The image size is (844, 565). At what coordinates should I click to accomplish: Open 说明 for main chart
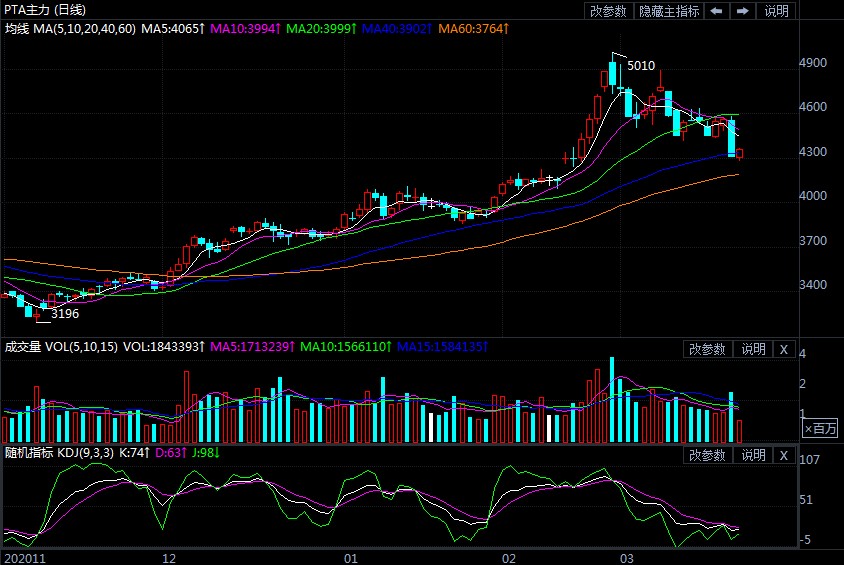click(776, 11)
